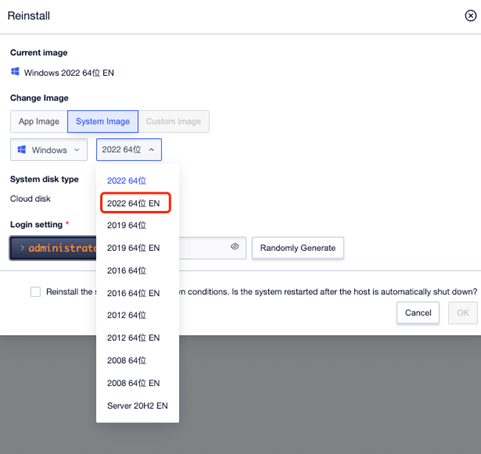Click the 'Windows 2022 64位 EN' current image text
Image resolution: width=481 pixels, height=454 pixels.
69,73
